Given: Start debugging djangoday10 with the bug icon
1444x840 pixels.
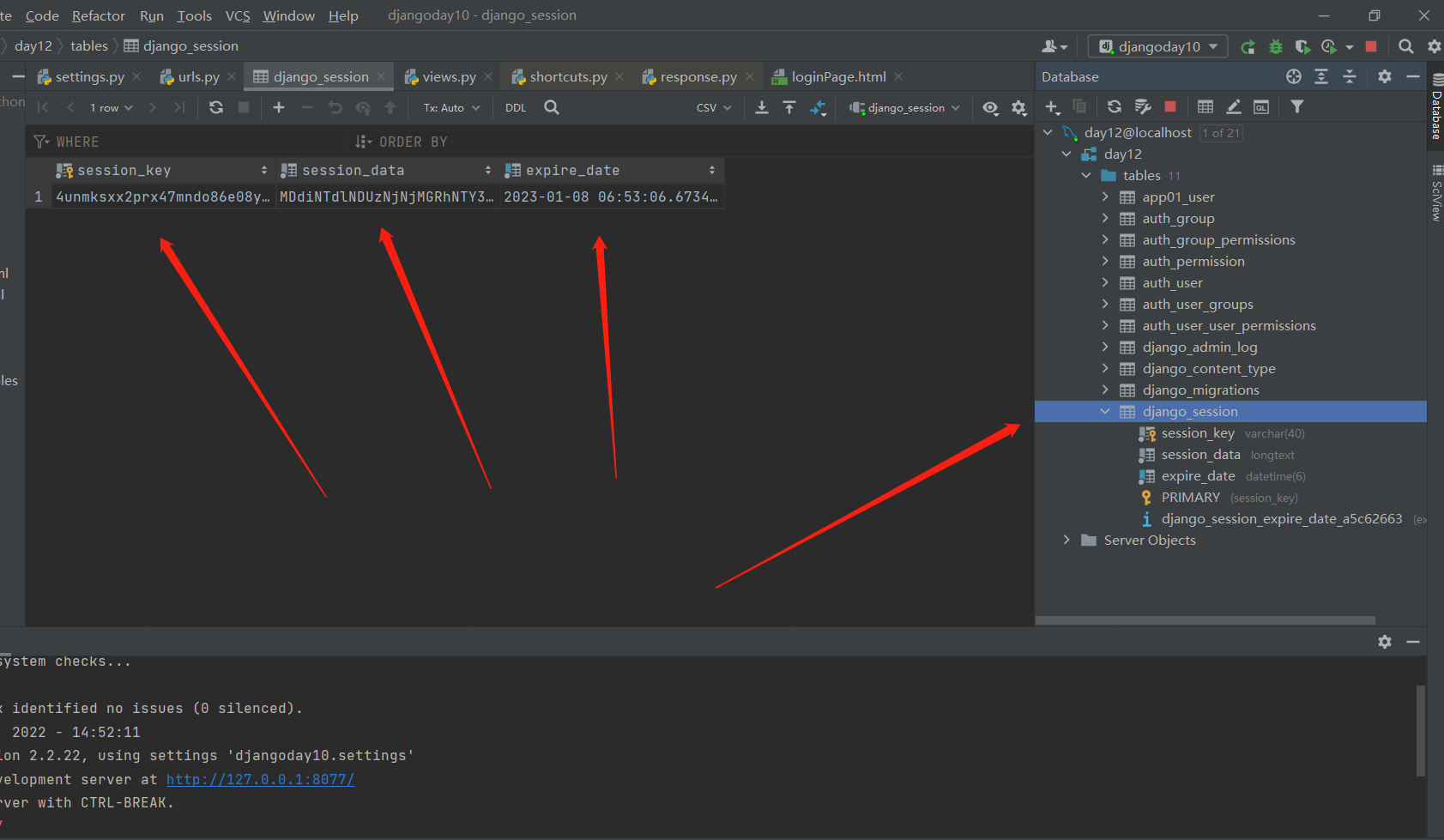Looking at the screenshot, I should coord(1276,46).
